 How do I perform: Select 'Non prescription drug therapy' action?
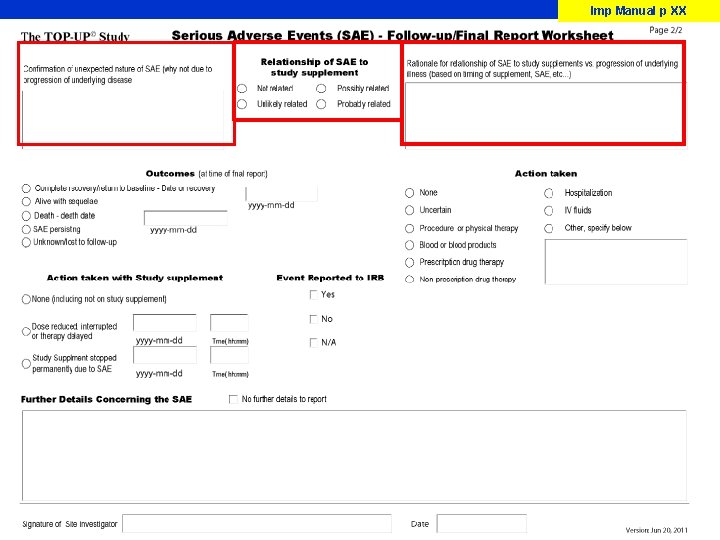[409, 279]
